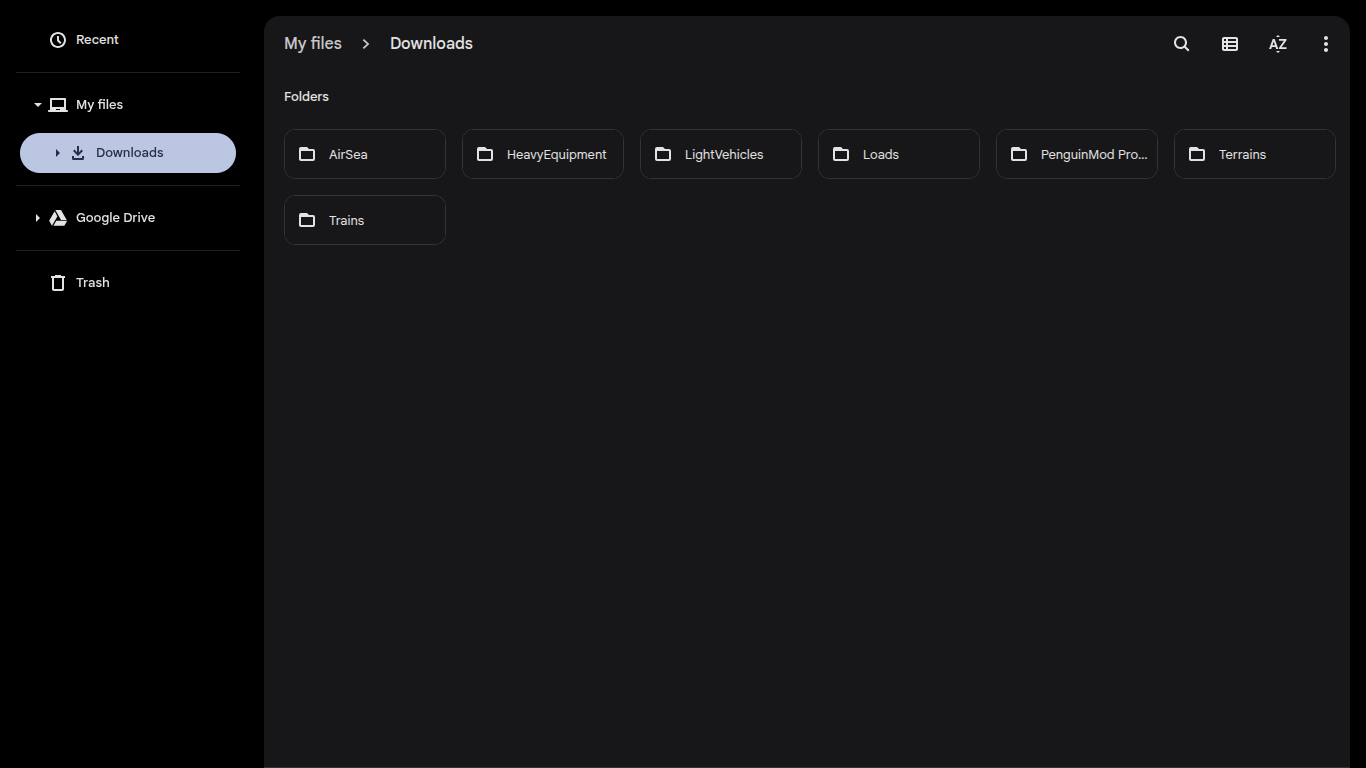The width and height of the screenshot is (1366, 768).
Task: Click the Recent clock icon
Action: [x=58, y=40]
